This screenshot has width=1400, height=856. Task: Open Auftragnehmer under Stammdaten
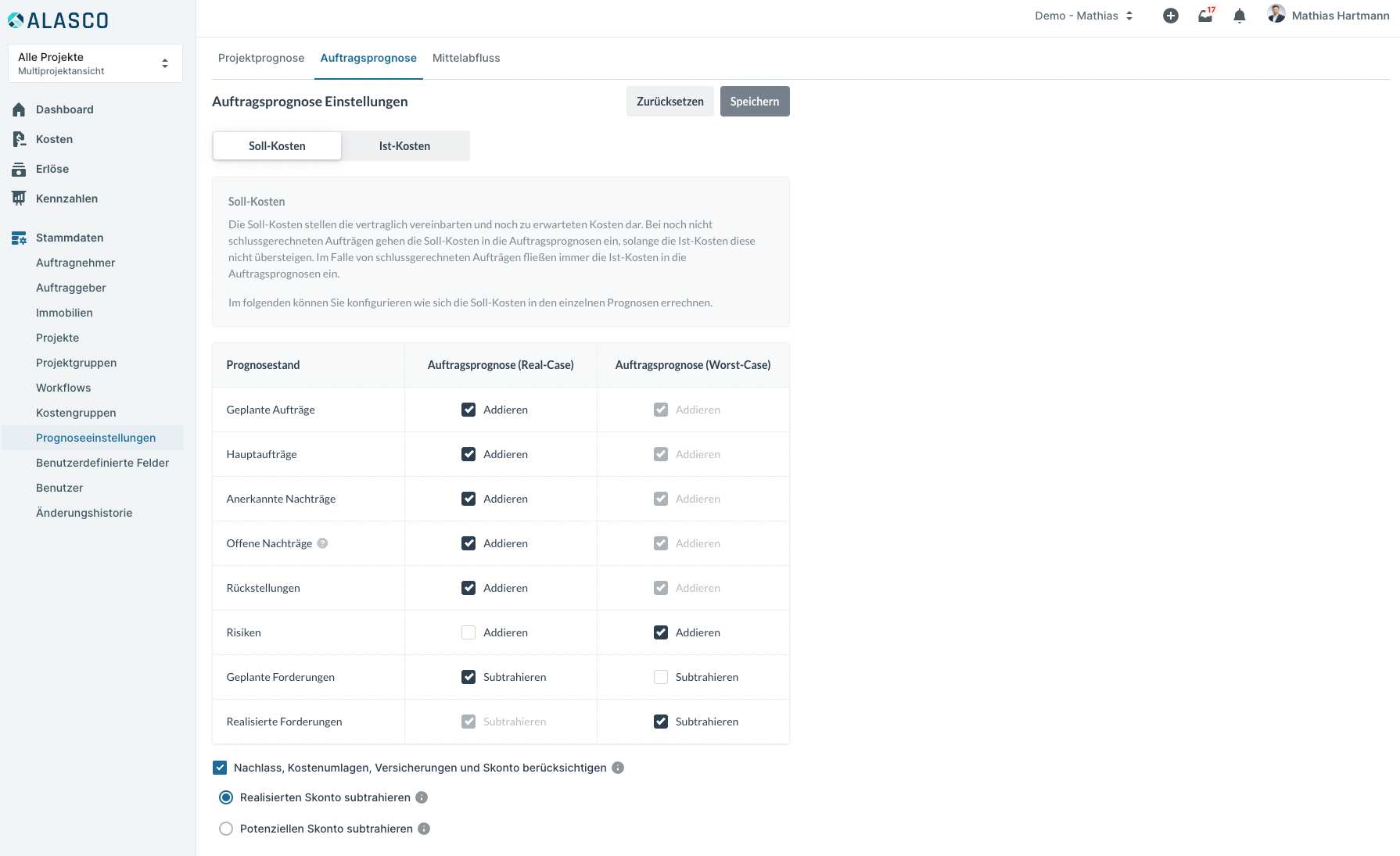point(76,263)
